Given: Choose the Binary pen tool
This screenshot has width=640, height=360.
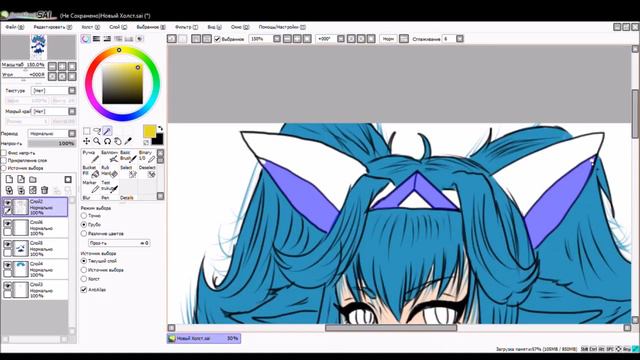Looking at the screenshot, I should (147, 156).
